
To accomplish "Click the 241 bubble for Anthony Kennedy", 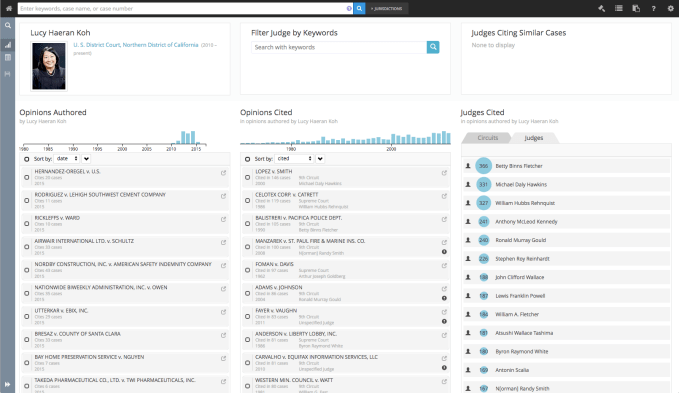I will (483, 222).
